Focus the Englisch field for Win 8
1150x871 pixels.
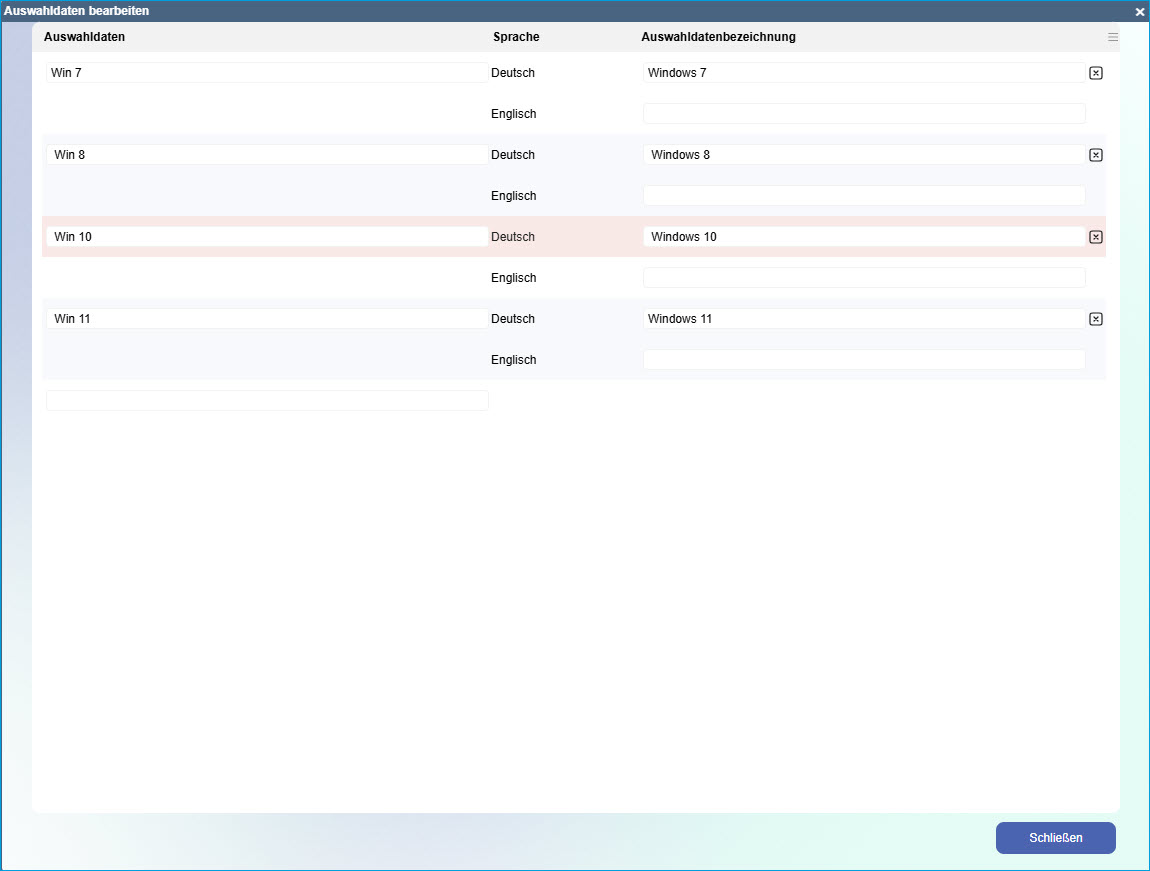(x=864, y=196)
